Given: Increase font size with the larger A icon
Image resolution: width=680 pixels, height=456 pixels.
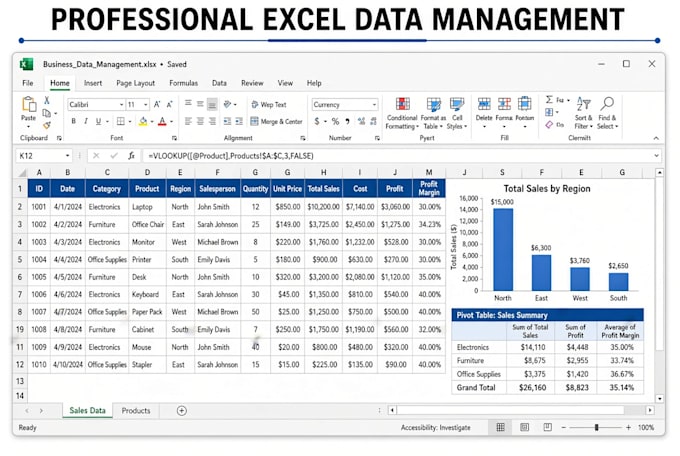Looking at the screenshot, I should 157,104.
